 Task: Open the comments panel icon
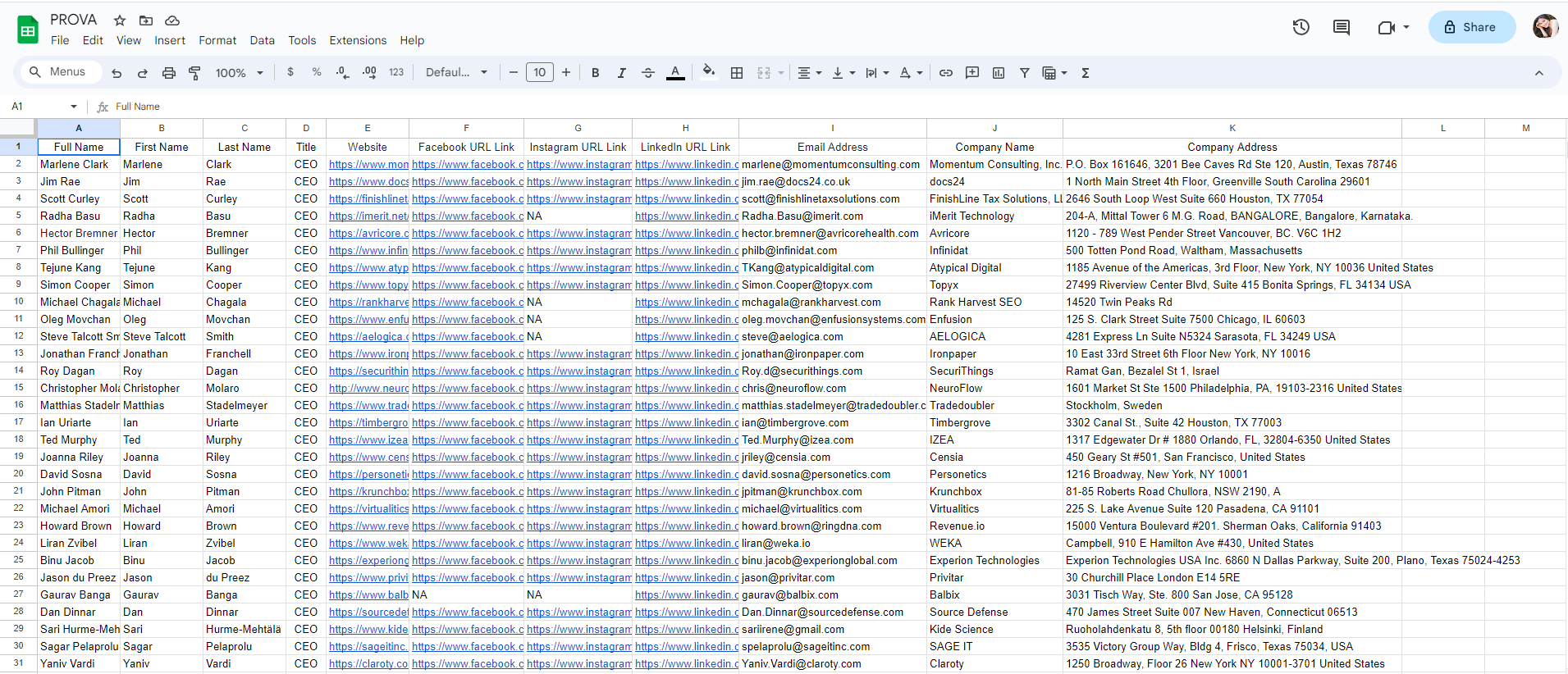[1342, 27]
